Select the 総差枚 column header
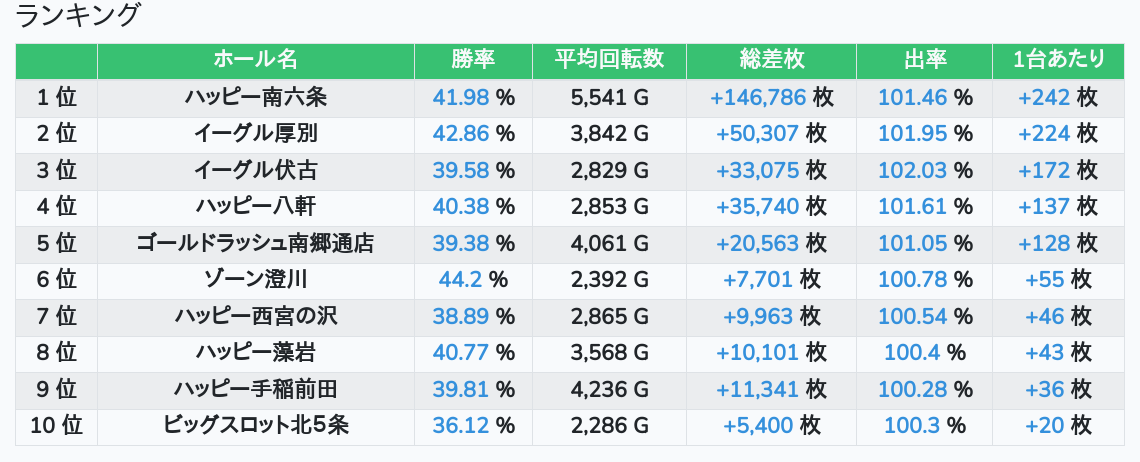 pyautogui.click(x=771, y=60)
